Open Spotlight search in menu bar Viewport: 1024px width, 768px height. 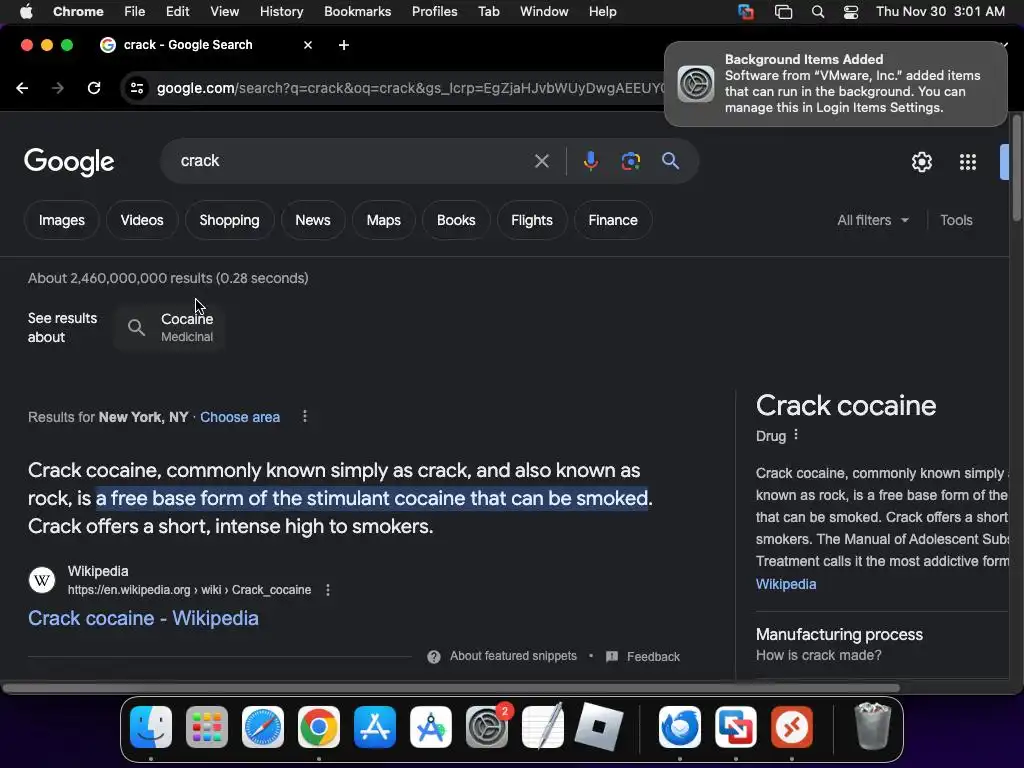pyautogui.click(x=818, y=12)
